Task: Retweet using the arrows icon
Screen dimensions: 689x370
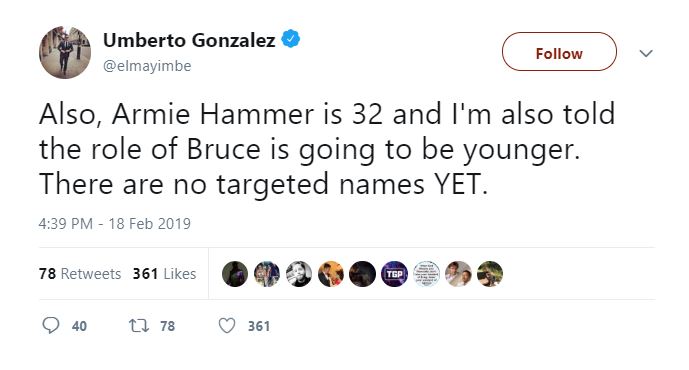Action: (139, 326)
